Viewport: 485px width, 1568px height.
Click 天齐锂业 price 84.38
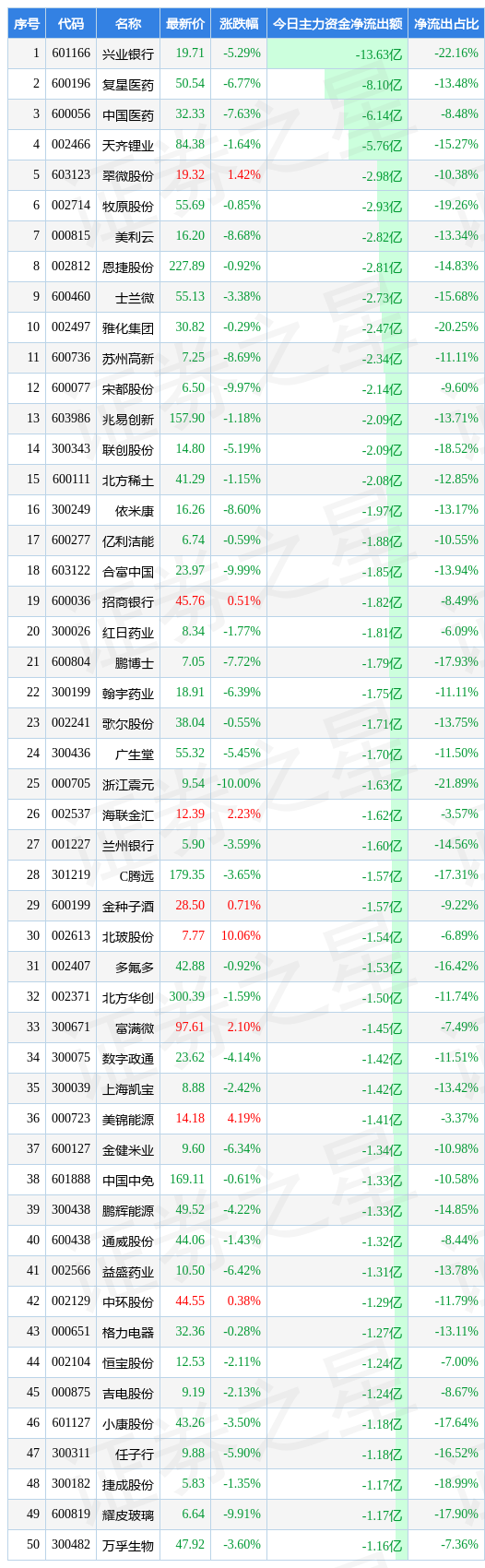190,145
